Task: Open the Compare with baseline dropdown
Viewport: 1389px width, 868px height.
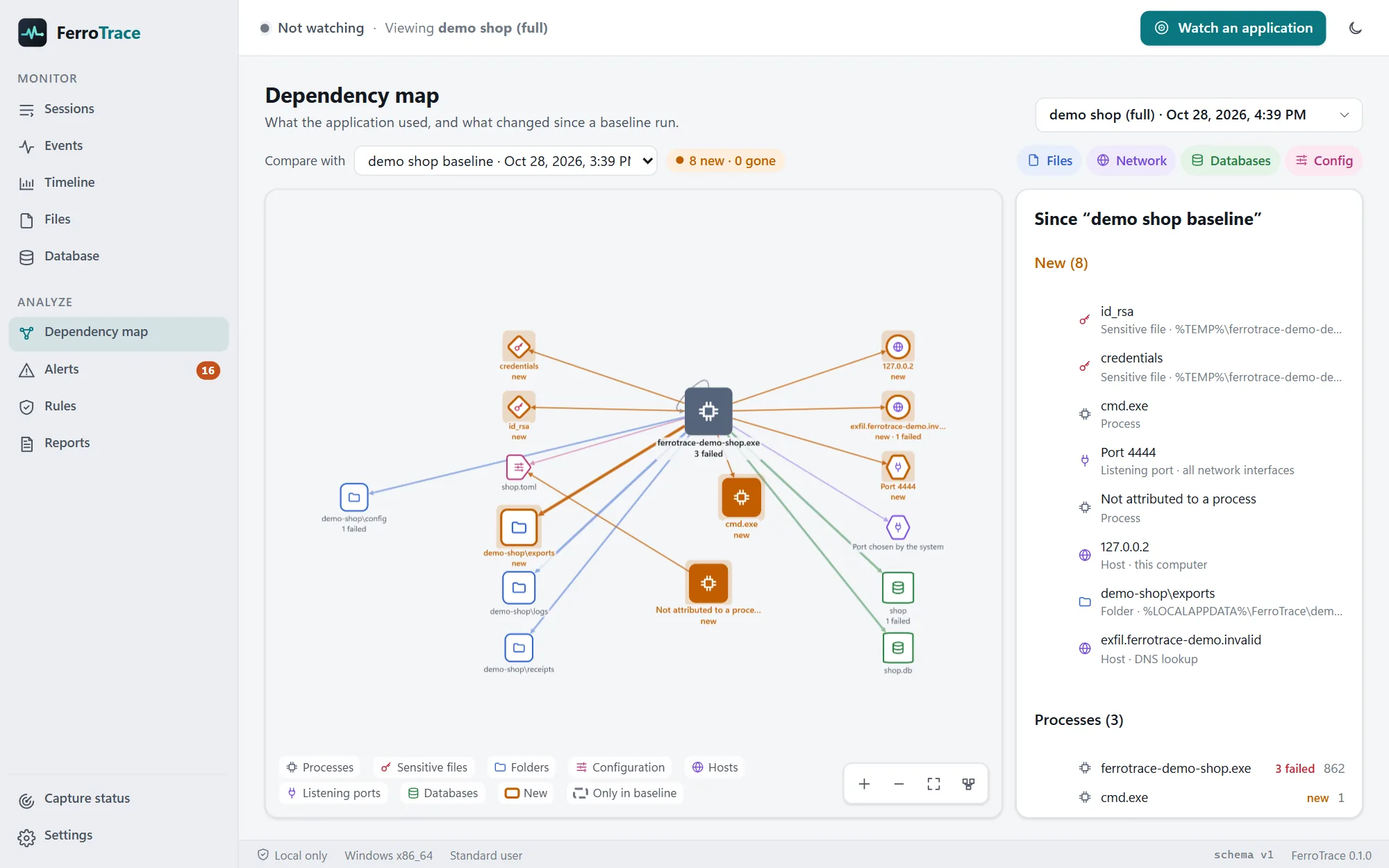Action: point(506,160)
